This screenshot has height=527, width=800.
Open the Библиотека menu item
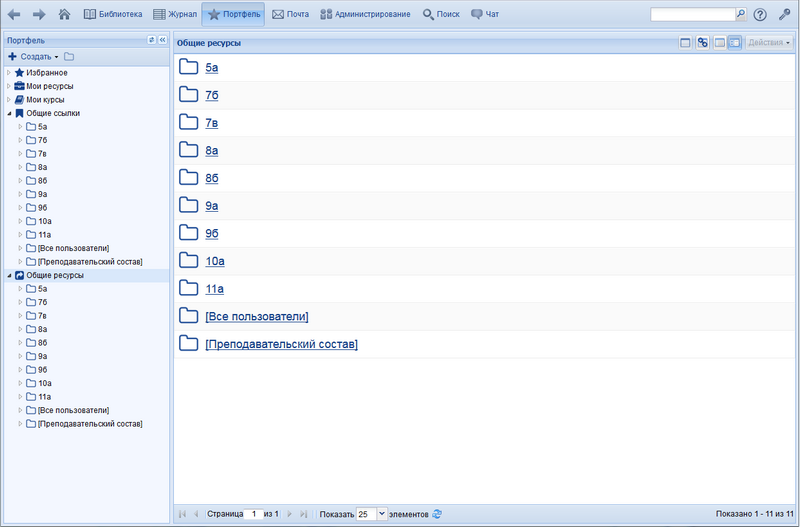[112, 14]
